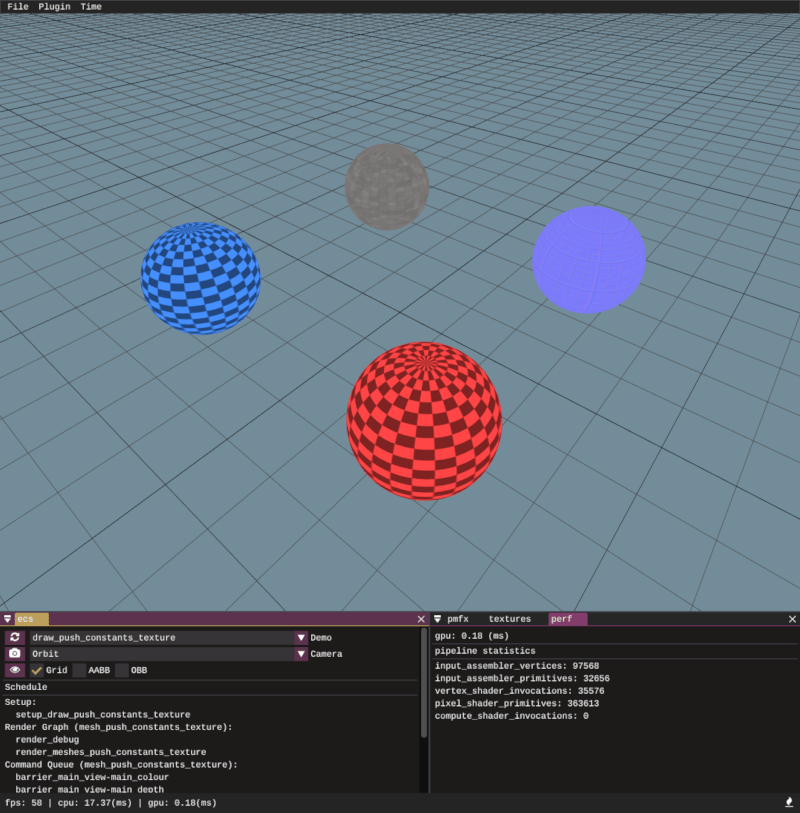Toggle the eye visibility button
This screenshot has height=813, width=800.
click(x=15, y=670)
